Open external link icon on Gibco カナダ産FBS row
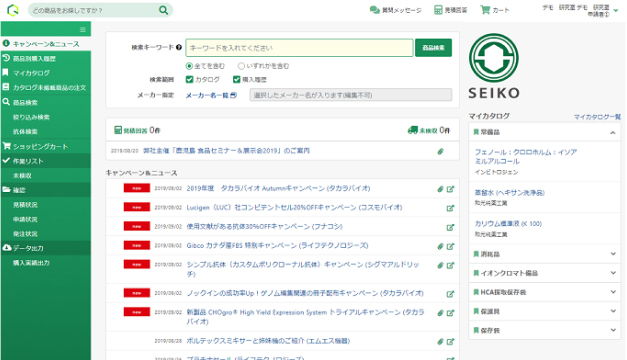 (450, 246)
